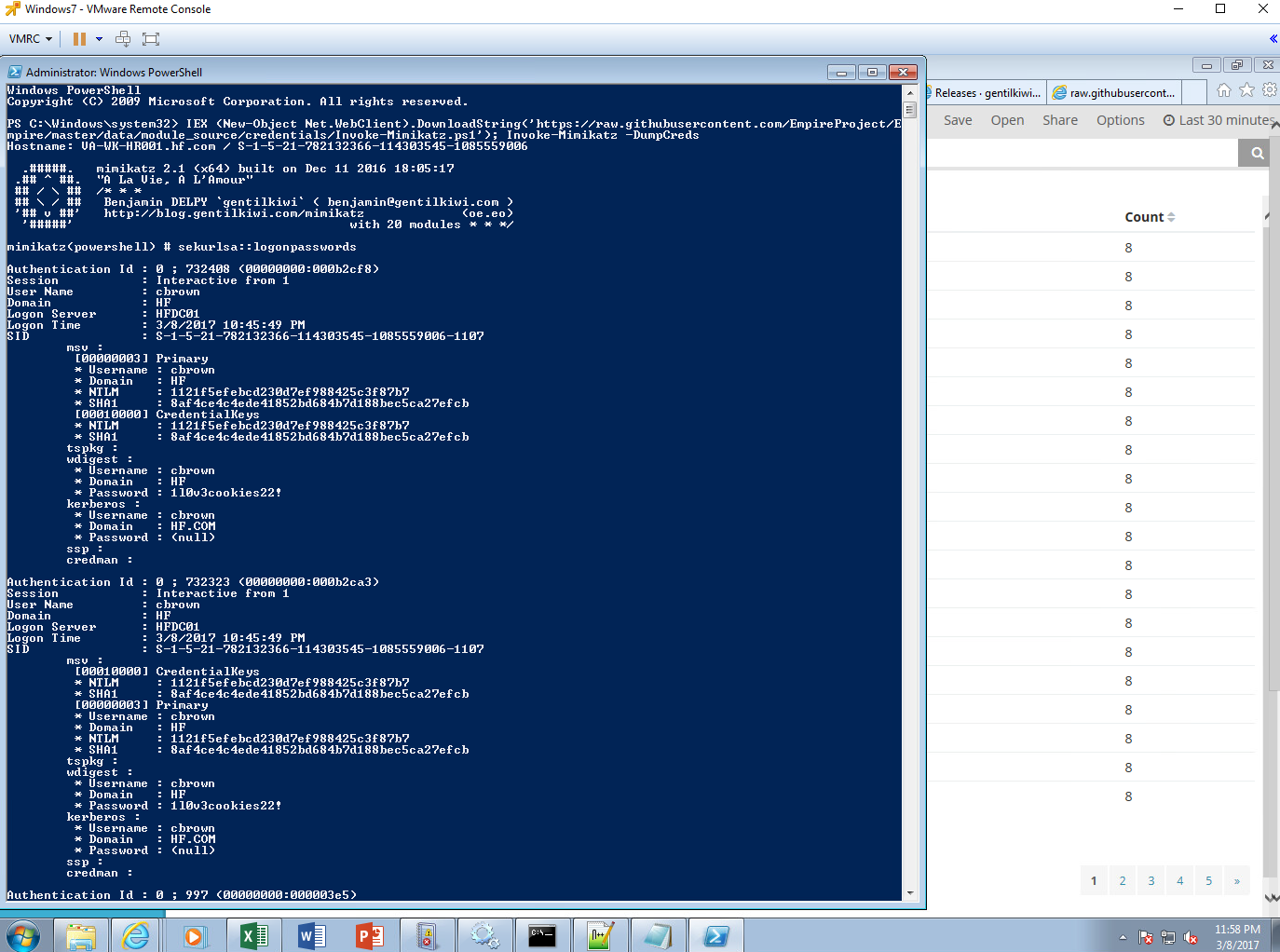Go to results page 4
The height and width of the screenshot is (952, 1280).
pyautogui.click(x=1180, y=880)
